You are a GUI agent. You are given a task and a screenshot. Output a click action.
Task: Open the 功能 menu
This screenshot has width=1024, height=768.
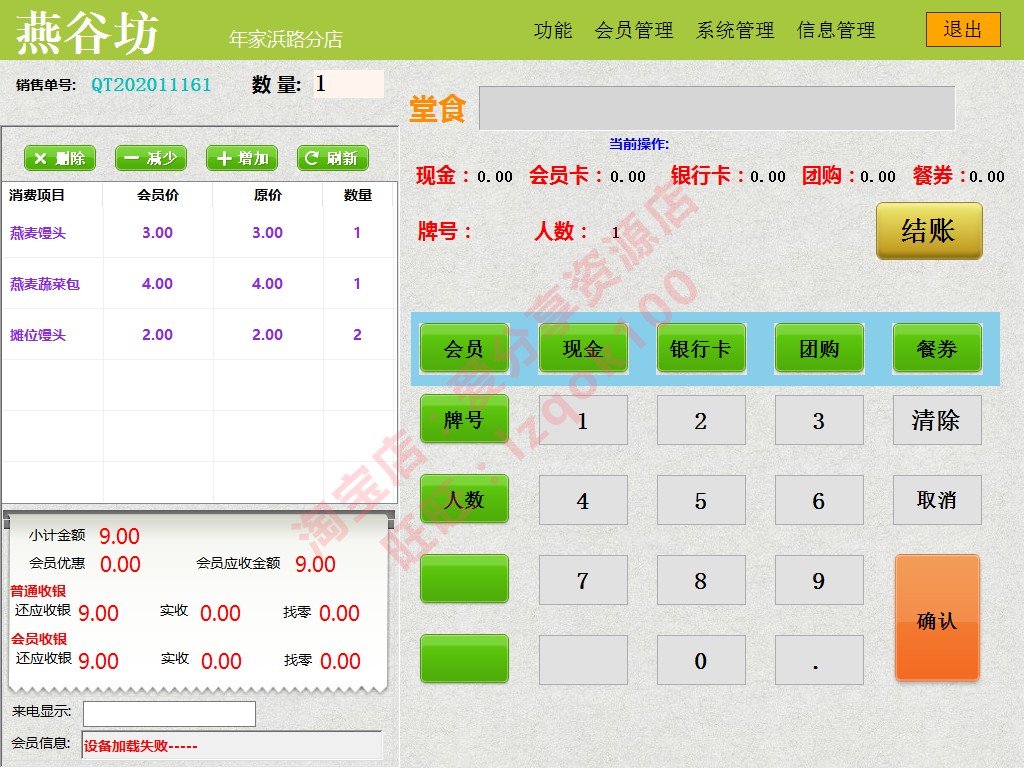pyautogui.click(x=552, y=30)
